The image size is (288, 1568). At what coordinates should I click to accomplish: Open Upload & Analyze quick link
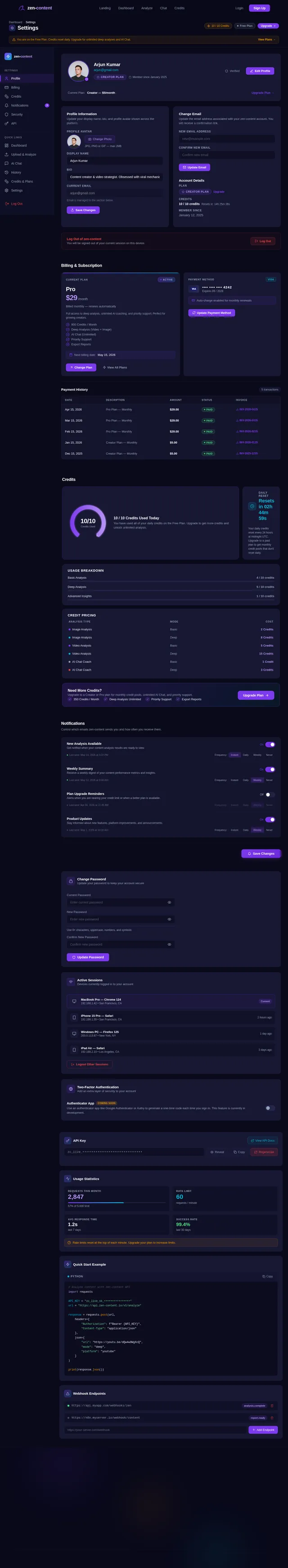pyautogui.click(x=23, y=155)
